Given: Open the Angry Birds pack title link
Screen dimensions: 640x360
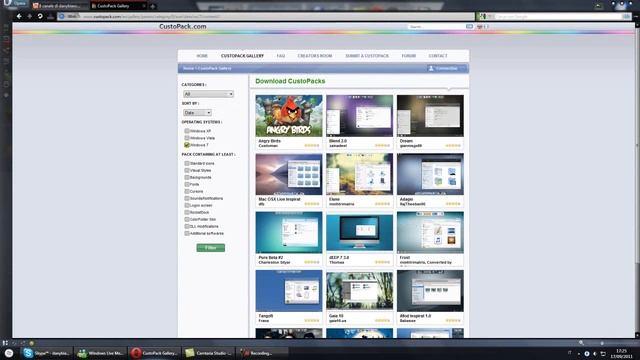Looking at the screenshot, I should (x=269, y=141).
